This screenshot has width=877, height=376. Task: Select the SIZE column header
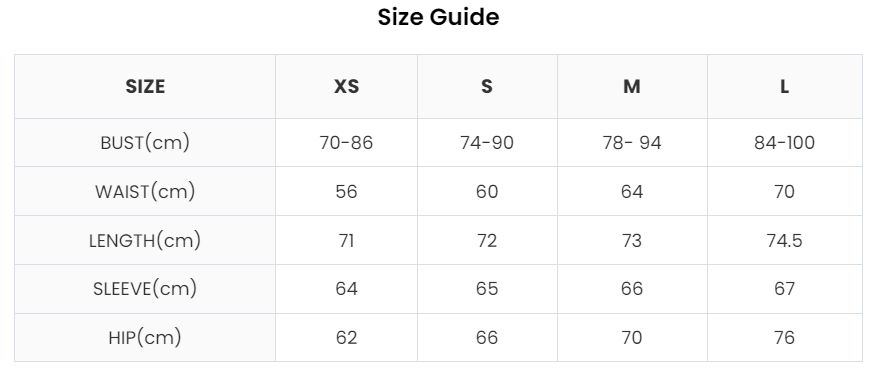click(x=145, y=87)
